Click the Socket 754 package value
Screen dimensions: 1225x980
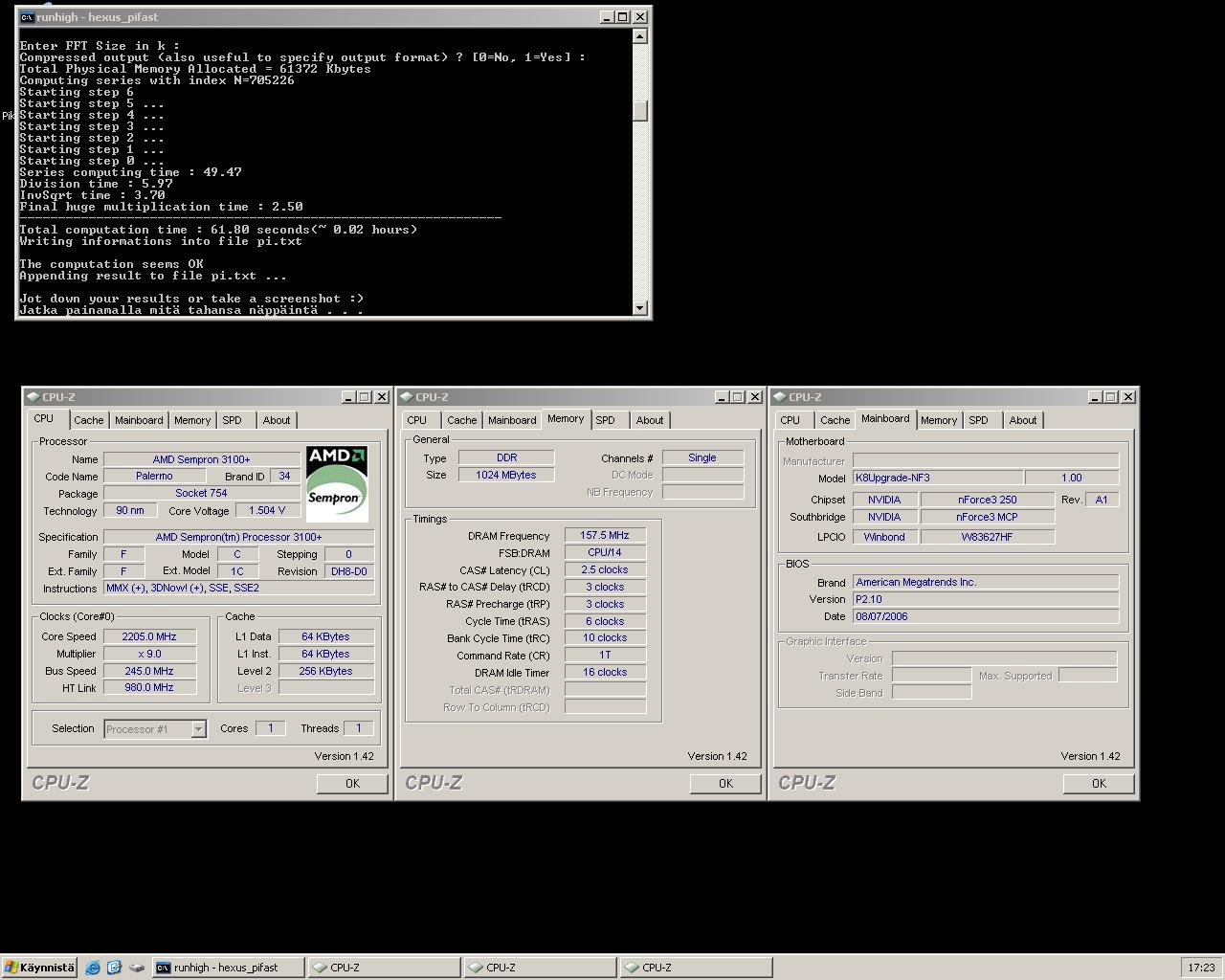[202, 493]
